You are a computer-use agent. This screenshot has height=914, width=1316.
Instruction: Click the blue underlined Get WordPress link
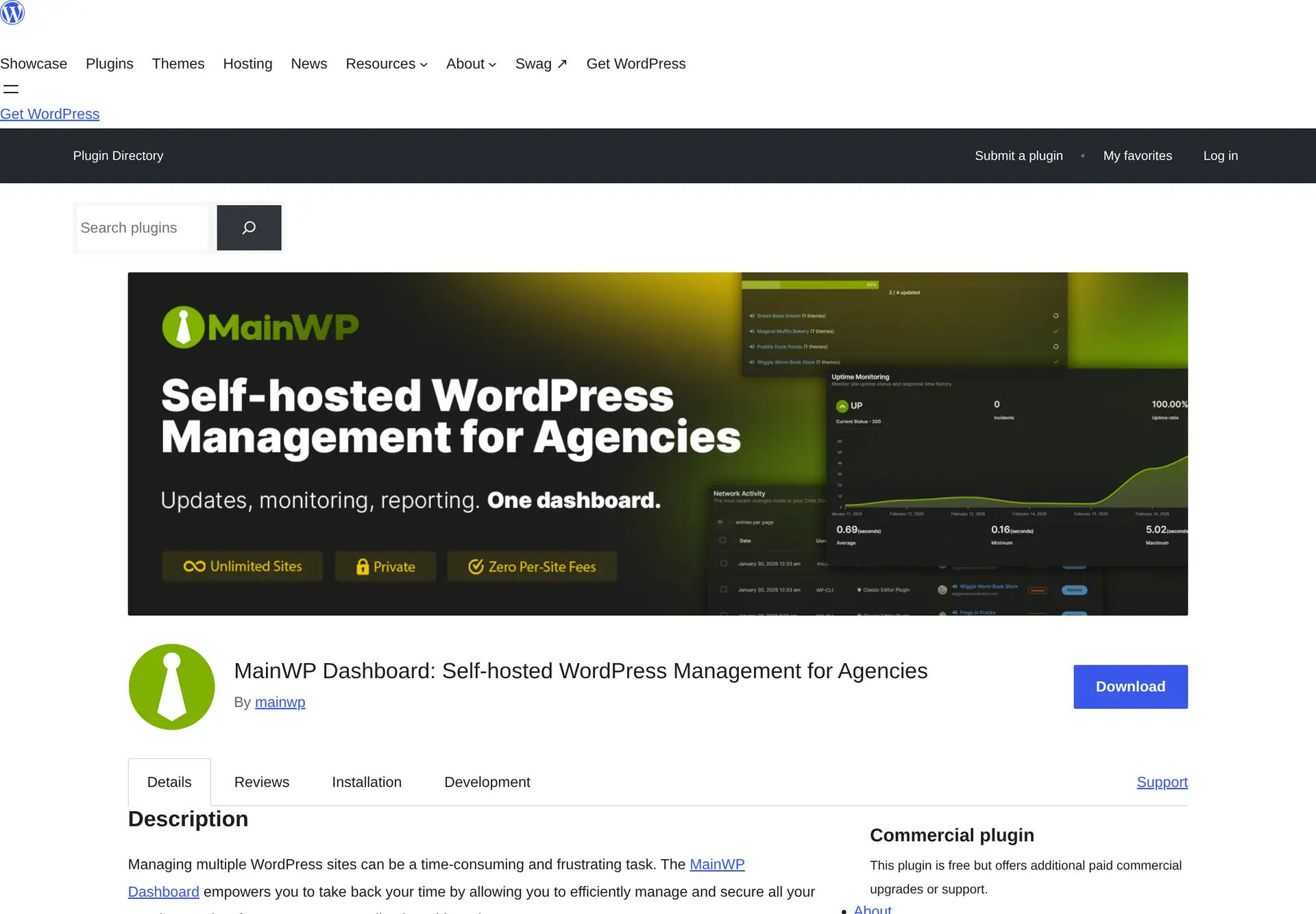point(50,114)
